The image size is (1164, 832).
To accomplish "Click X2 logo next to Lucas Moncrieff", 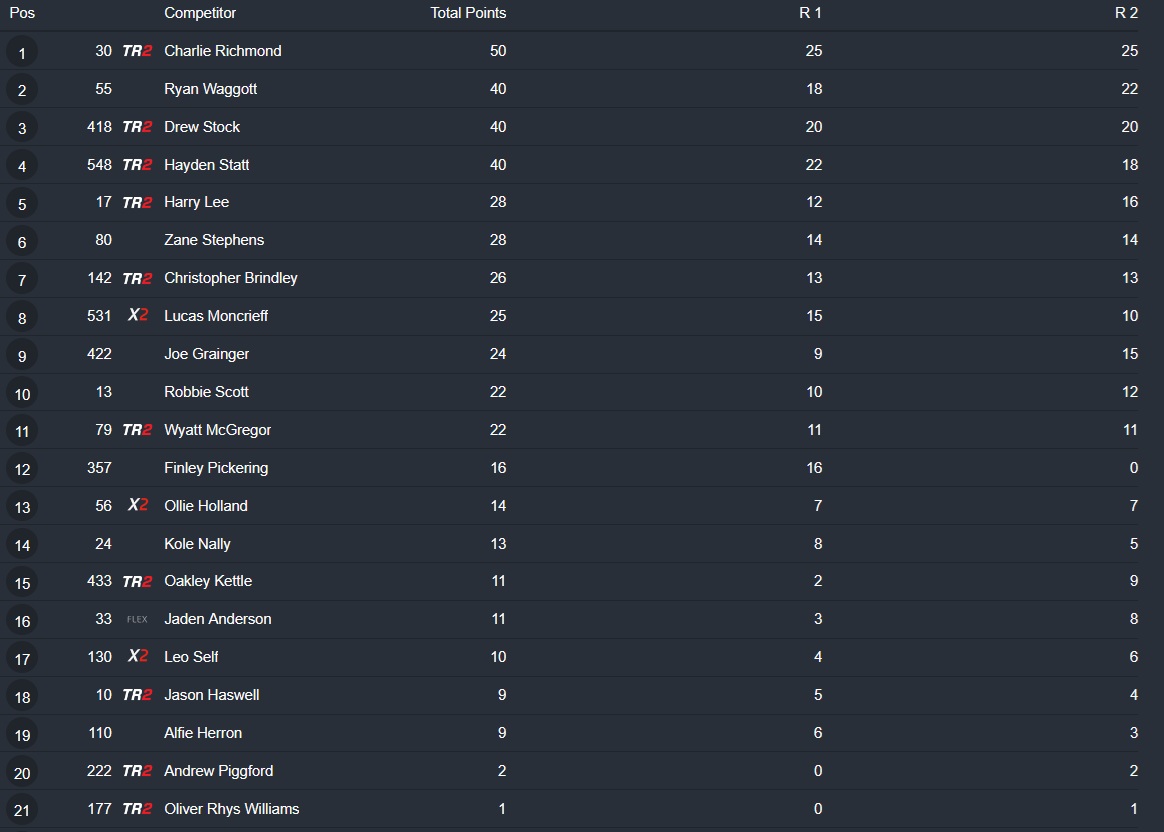I will pyautogui.click(x=138, y=316).
